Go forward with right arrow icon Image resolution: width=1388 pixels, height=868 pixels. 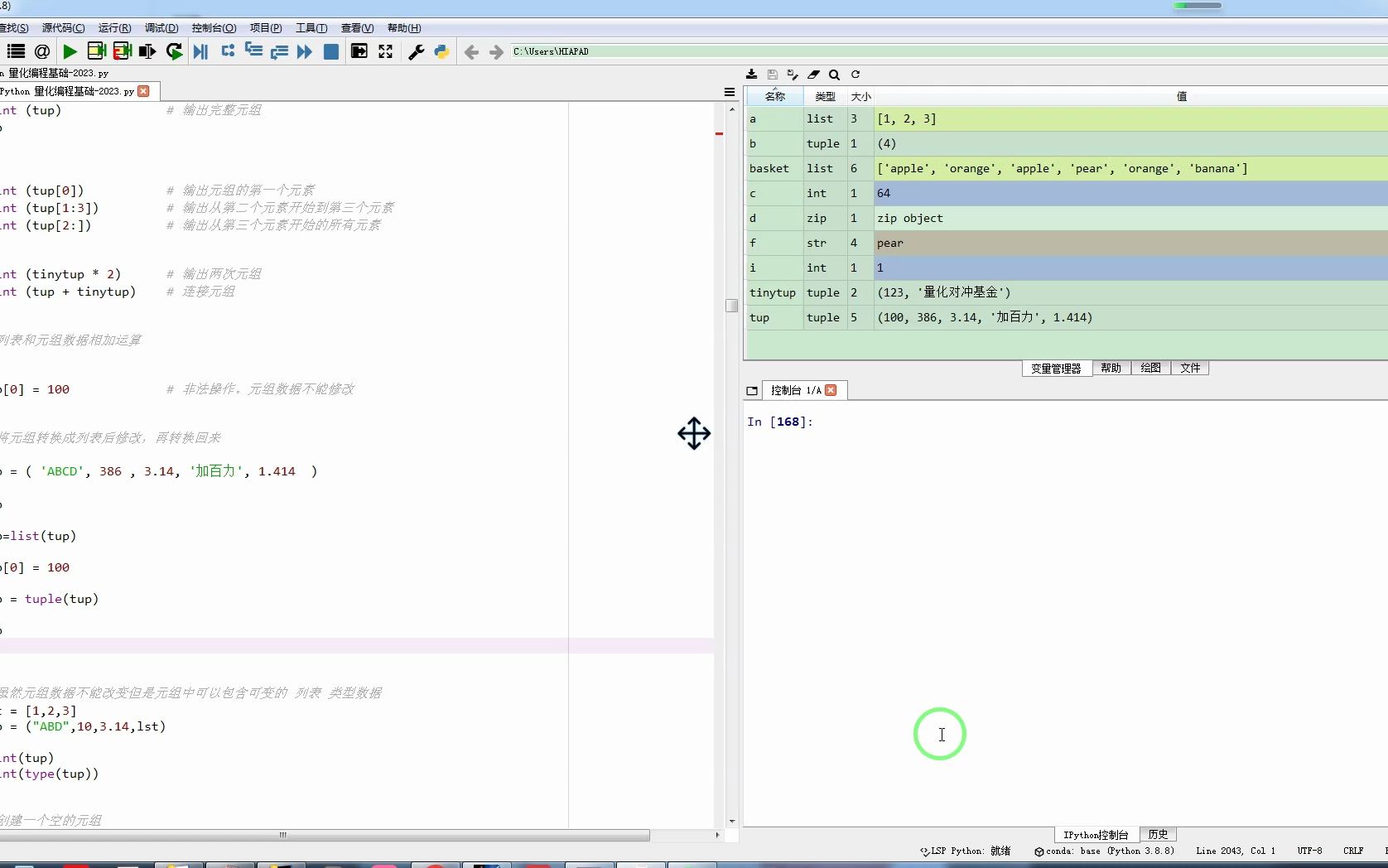point(496,52)
